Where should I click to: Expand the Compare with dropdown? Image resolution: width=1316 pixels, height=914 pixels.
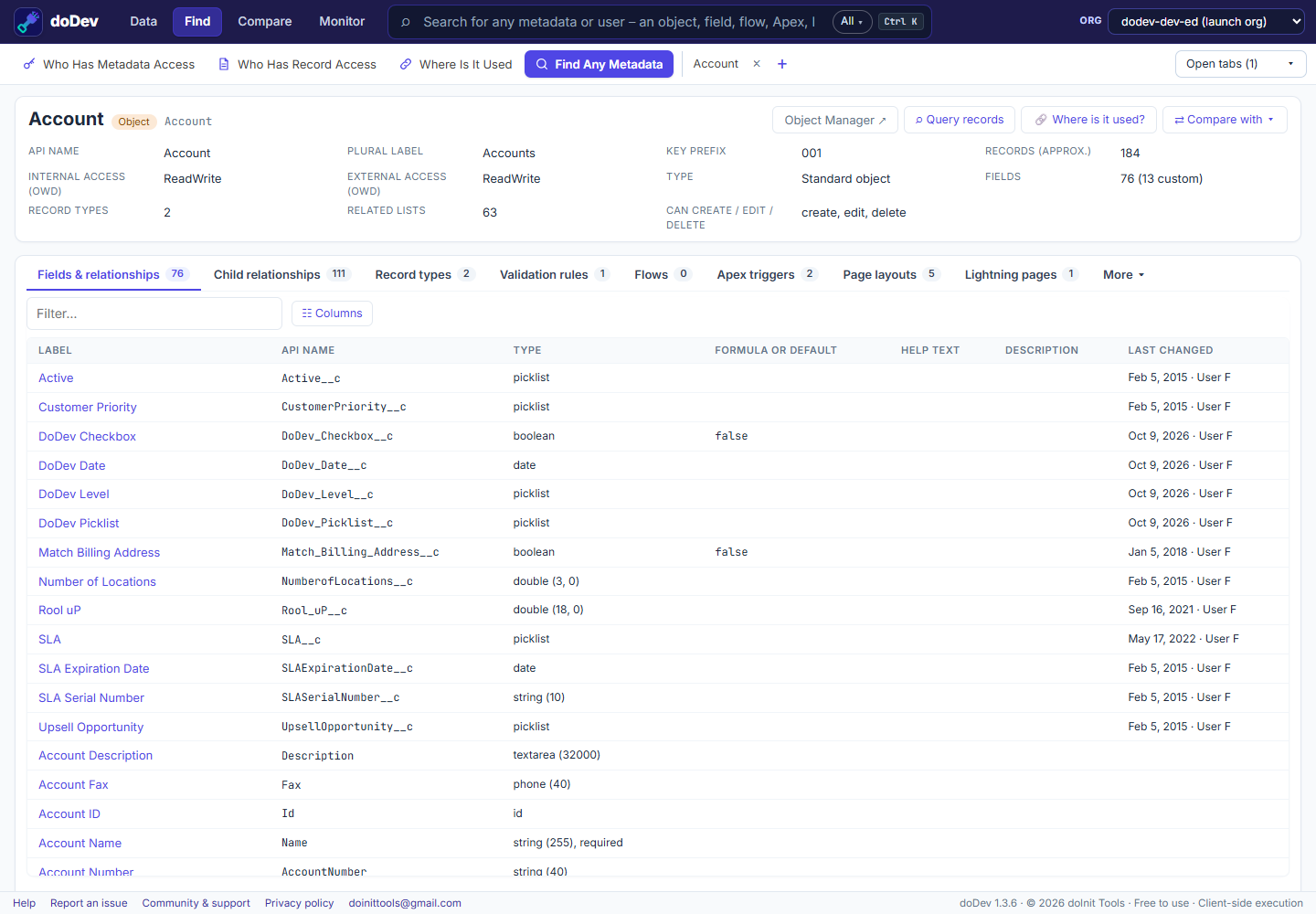[x=1225, y=120]
